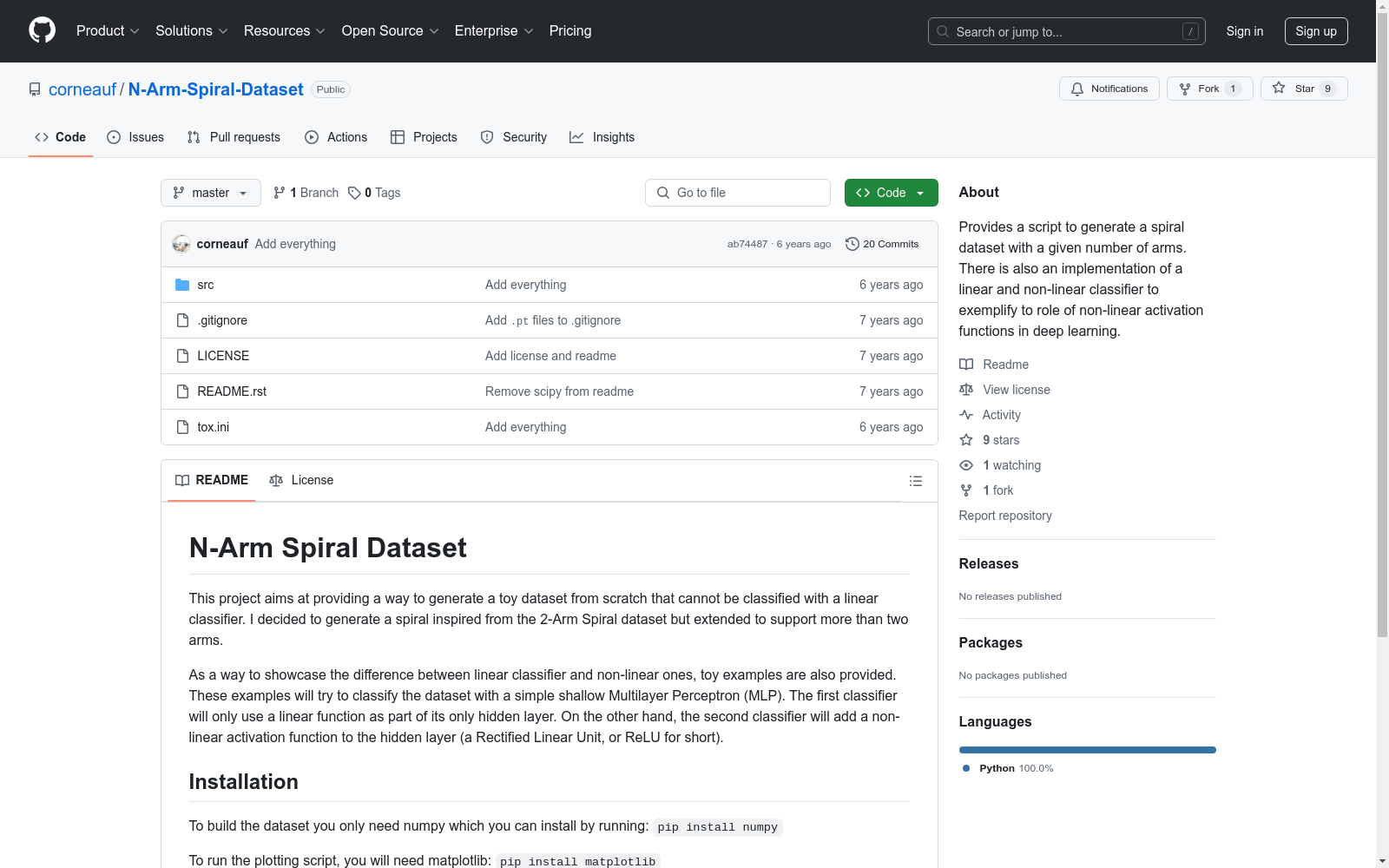1389x868 pixels.
Task: Open the 'Add license and readme' commit message
Action: 550,356
